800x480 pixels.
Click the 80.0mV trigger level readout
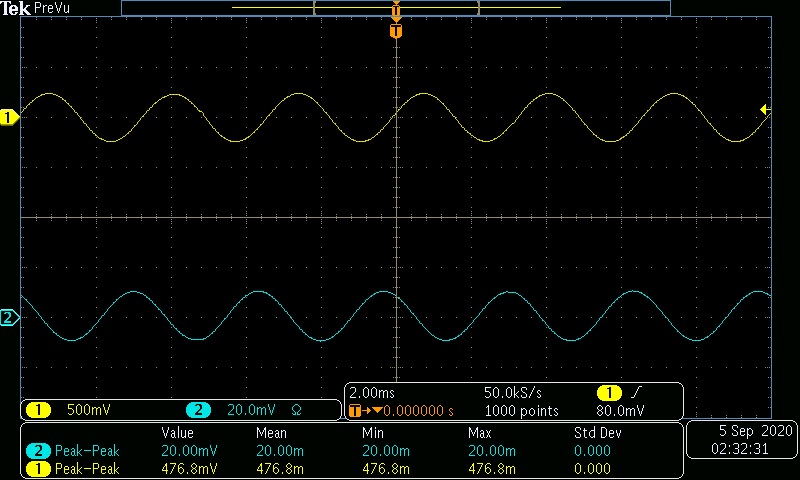coord(620,411)
